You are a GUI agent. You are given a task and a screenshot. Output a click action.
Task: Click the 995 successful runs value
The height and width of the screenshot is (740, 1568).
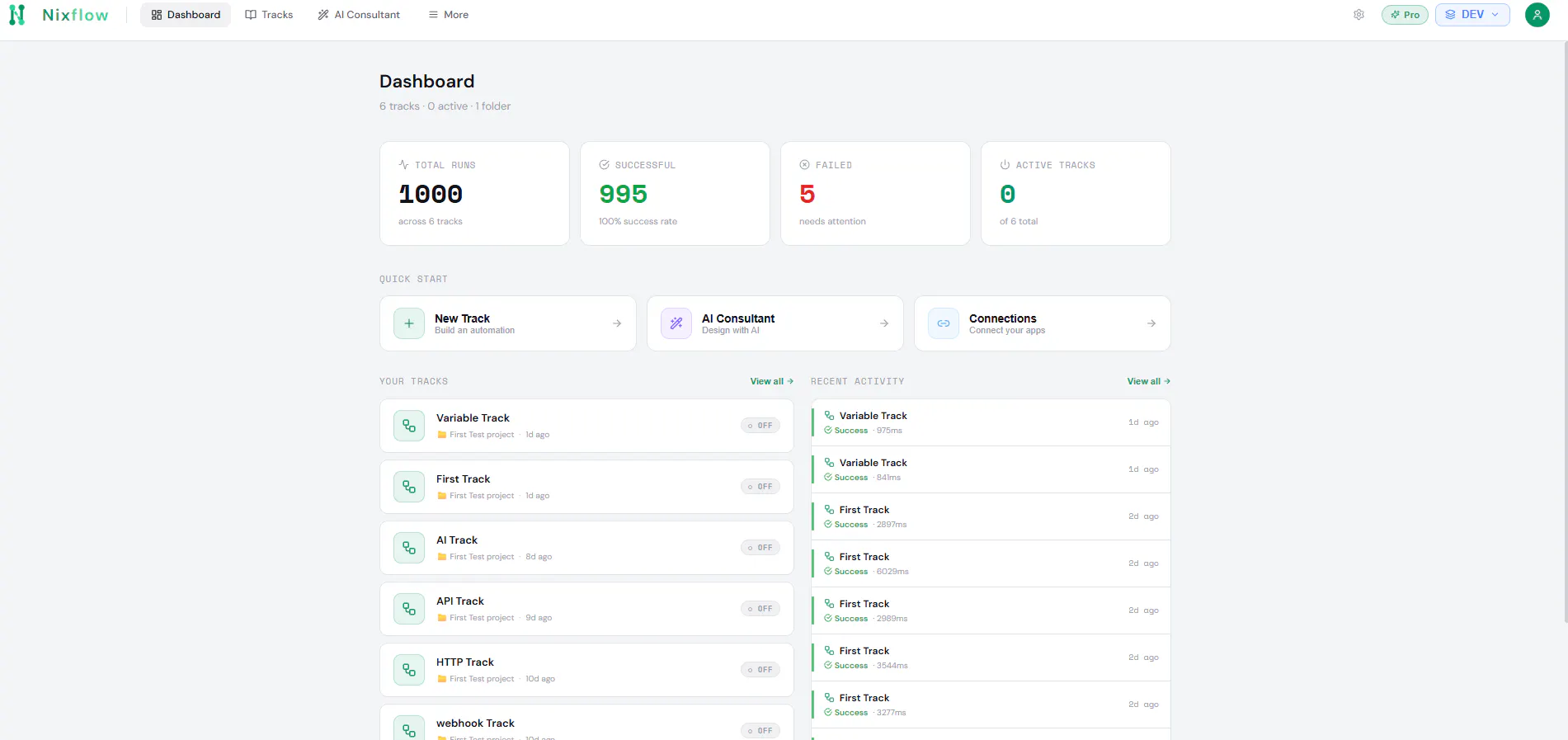[623, 194]
